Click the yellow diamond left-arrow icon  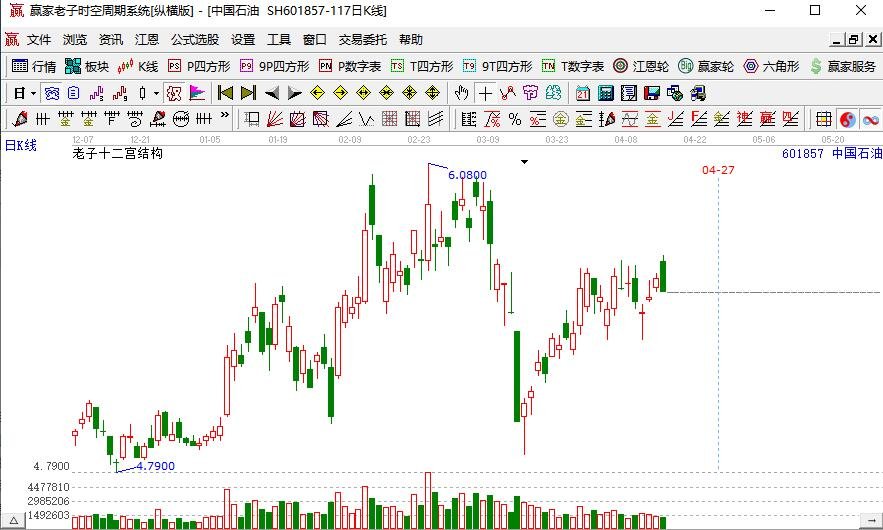coord(318,93)
